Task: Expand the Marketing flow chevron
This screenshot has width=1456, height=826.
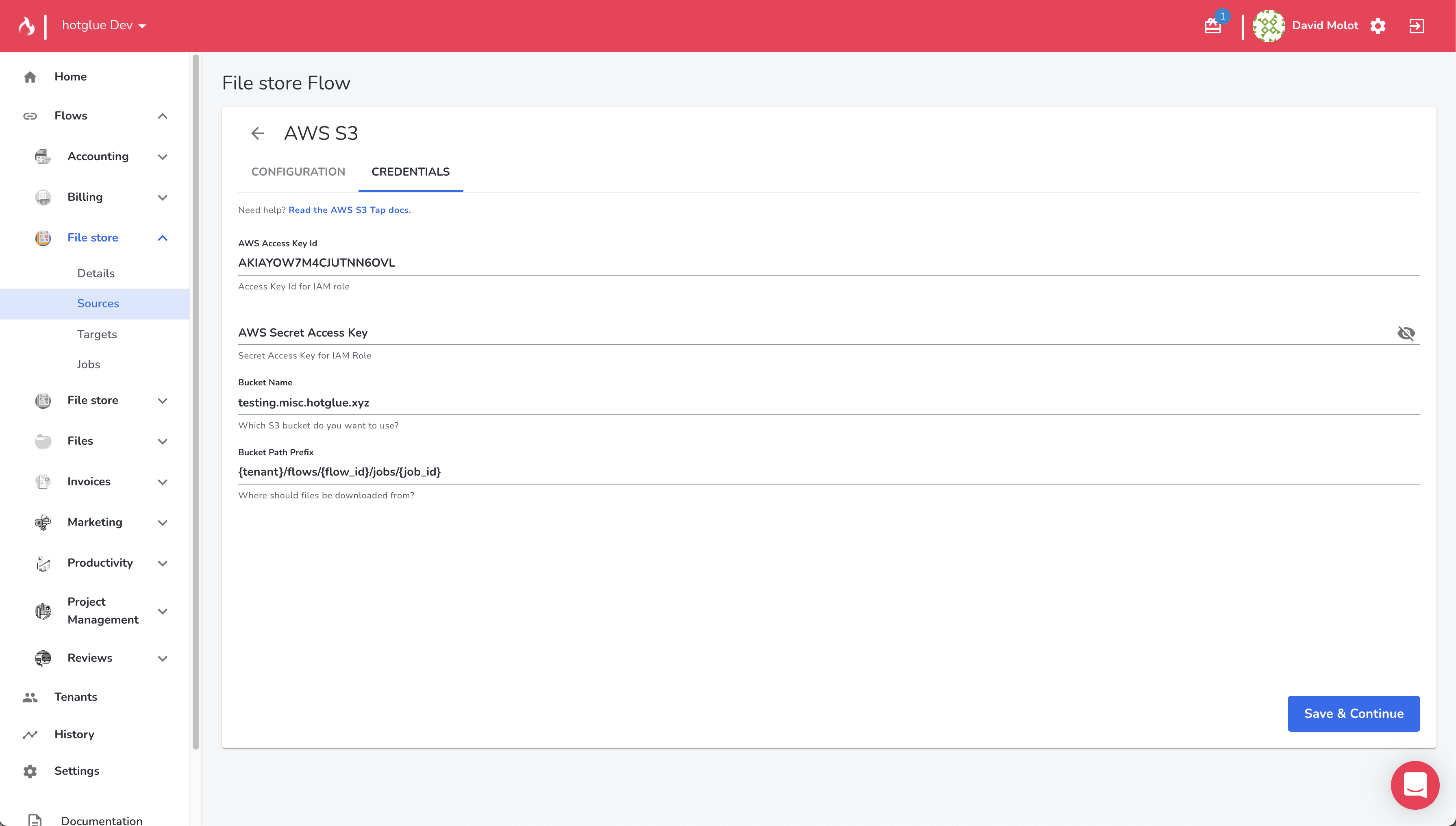Action: point(162,522)
